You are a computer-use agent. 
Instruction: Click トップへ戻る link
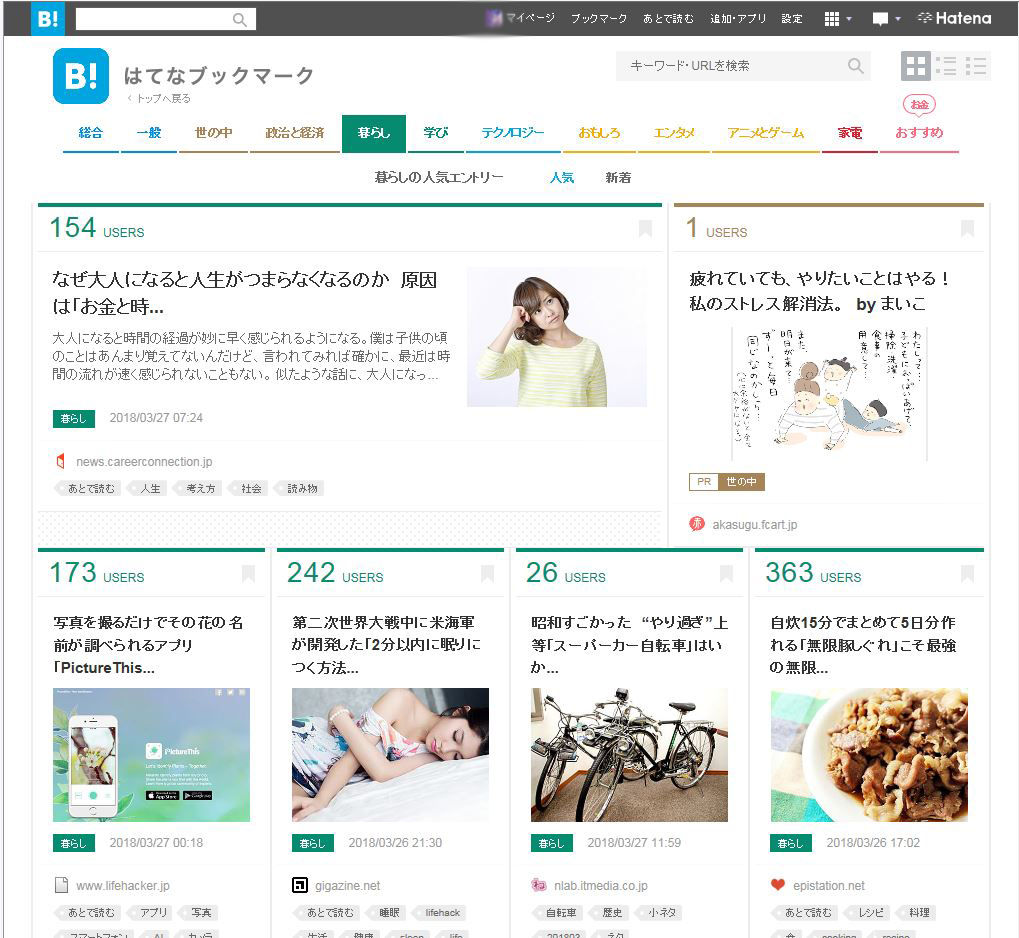(159, 98)
